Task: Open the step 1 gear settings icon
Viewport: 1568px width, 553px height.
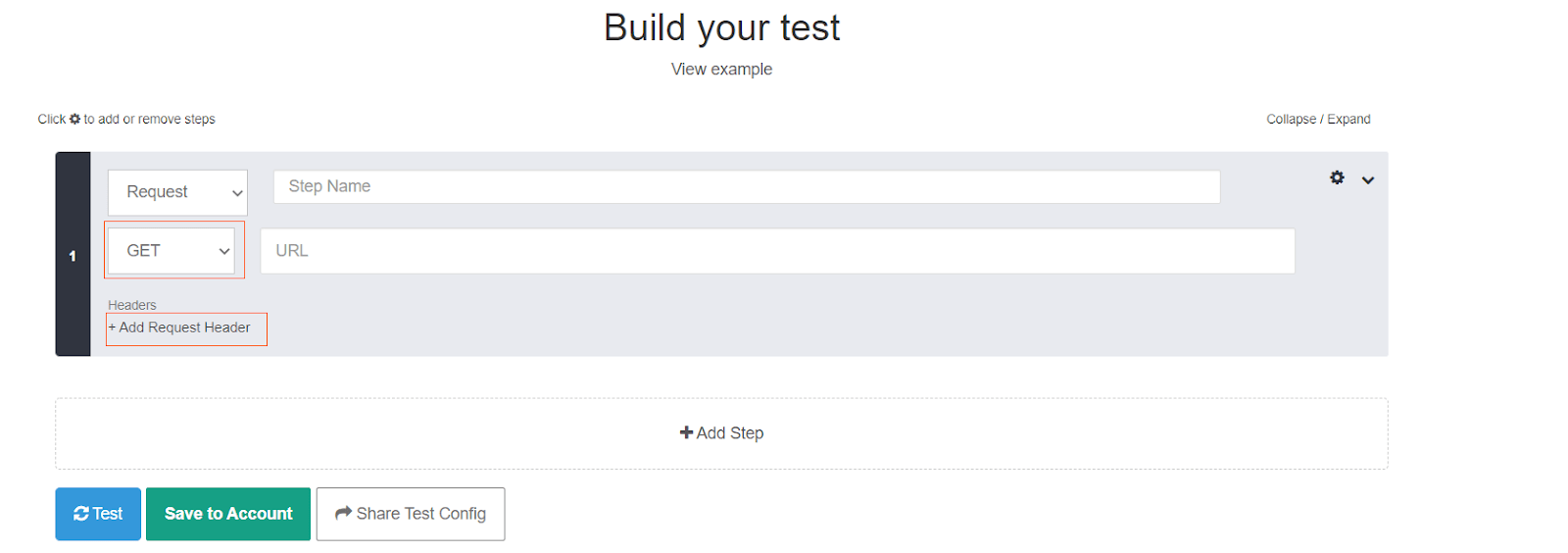Action: click(x=1337, y=177)
